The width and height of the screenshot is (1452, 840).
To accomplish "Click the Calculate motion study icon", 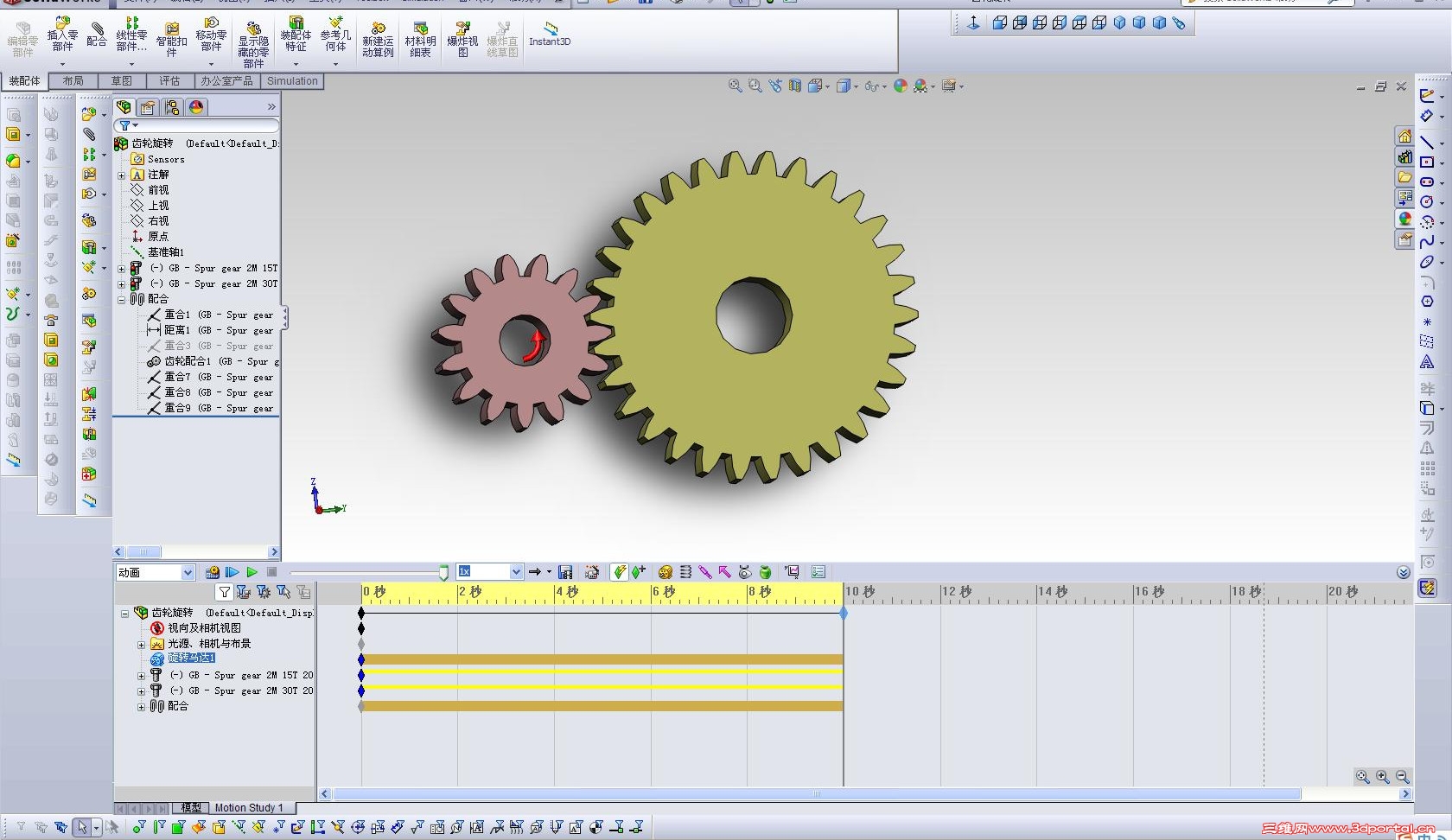I will (x=213, y=572).
